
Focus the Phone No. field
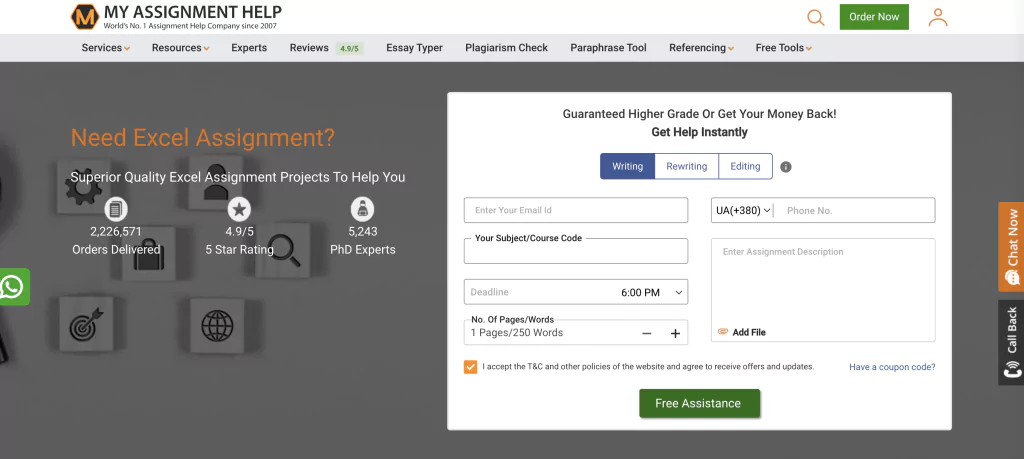pos(856,210)
